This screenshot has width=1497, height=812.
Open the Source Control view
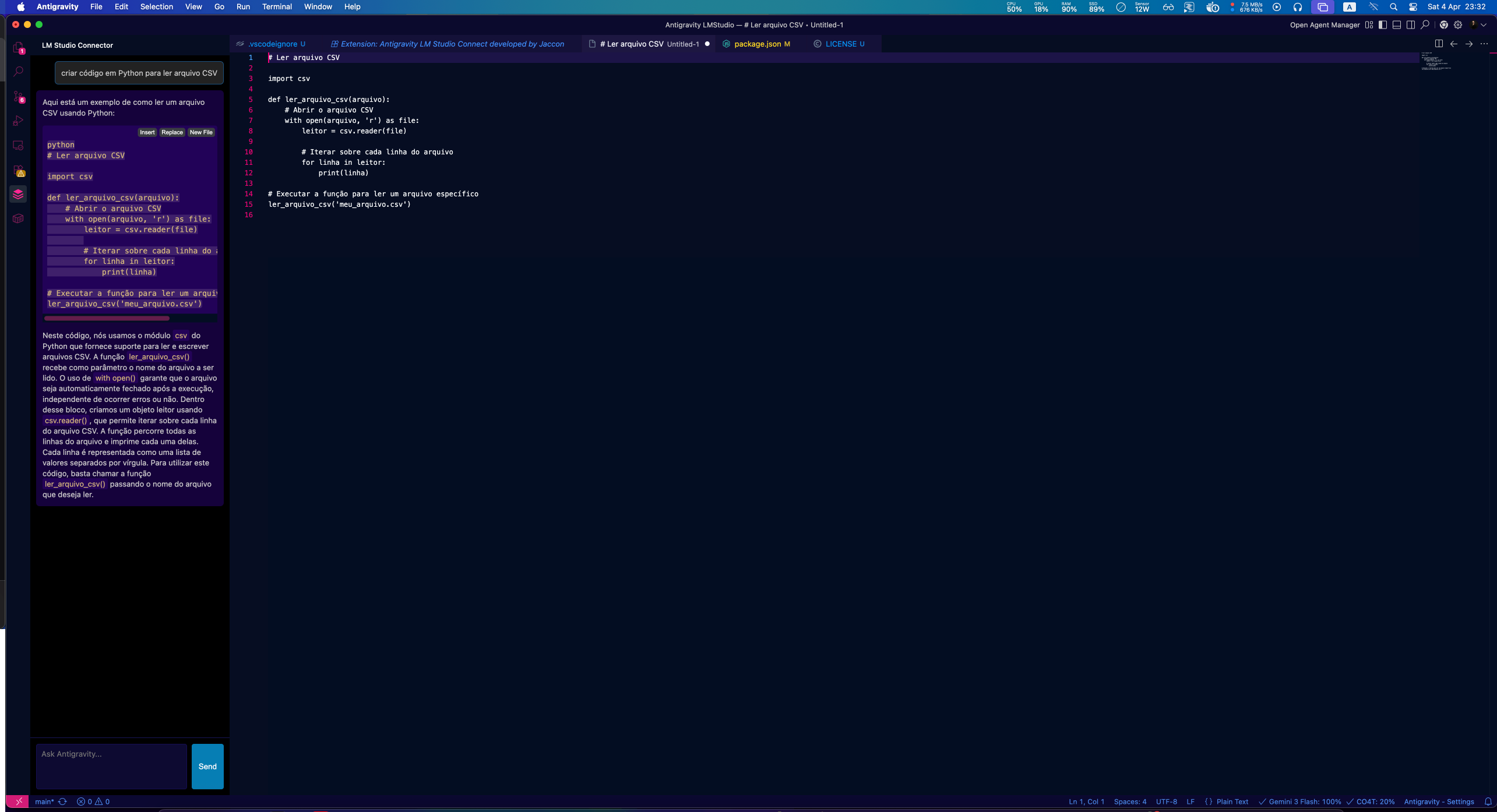click(18, 96)
